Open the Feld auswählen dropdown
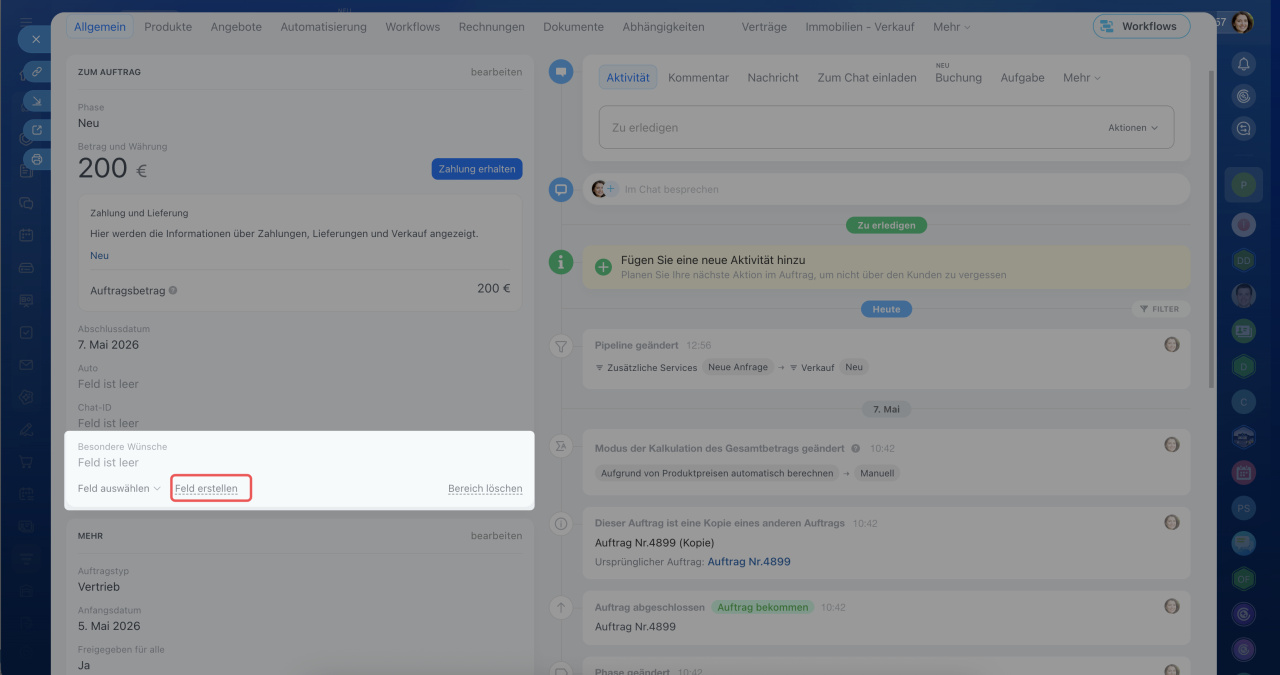The width and height of the screenshot is (1280, 675). point(119,489)
